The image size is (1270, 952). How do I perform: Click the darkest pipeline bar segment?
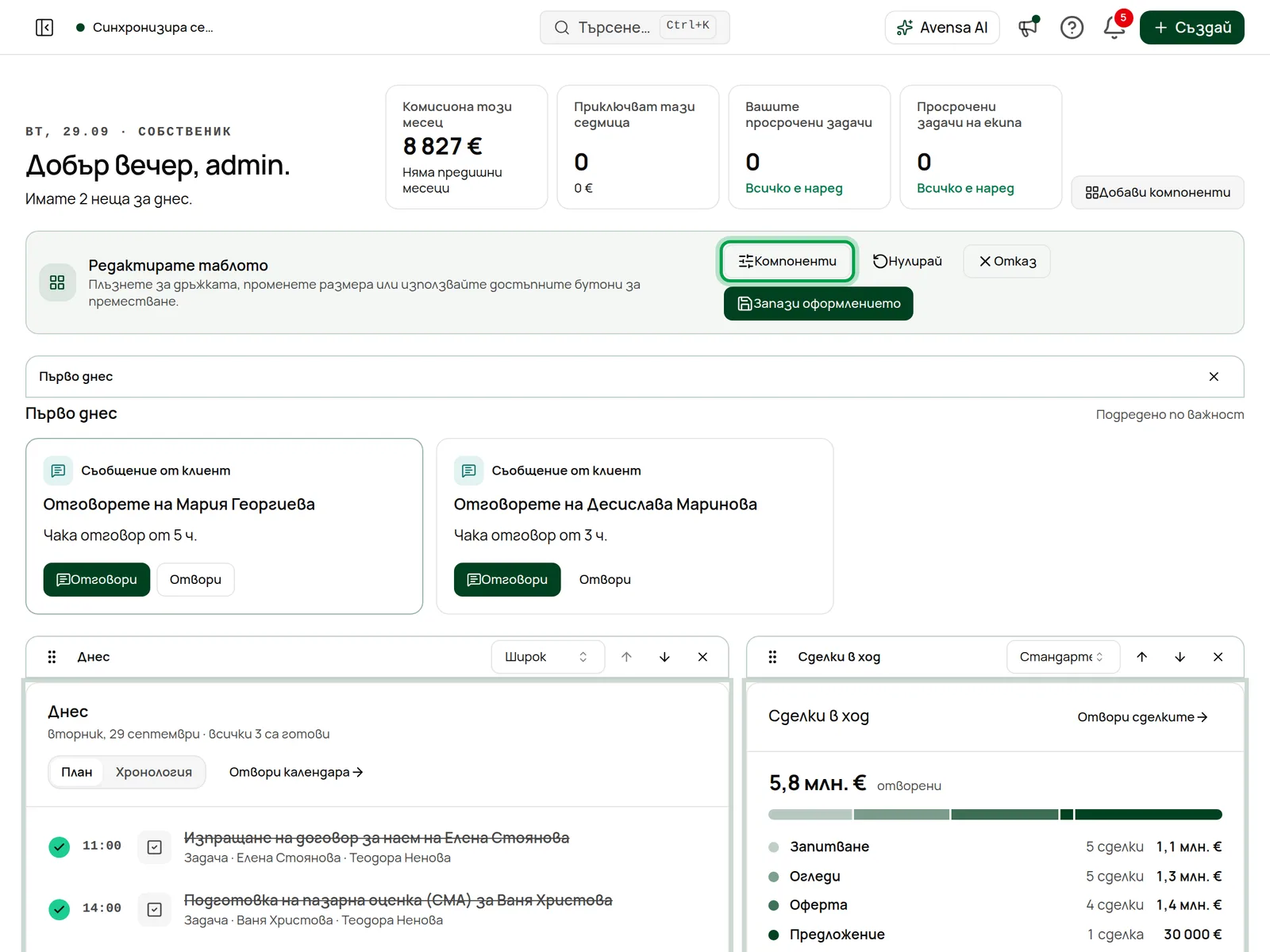point(1149,815)
